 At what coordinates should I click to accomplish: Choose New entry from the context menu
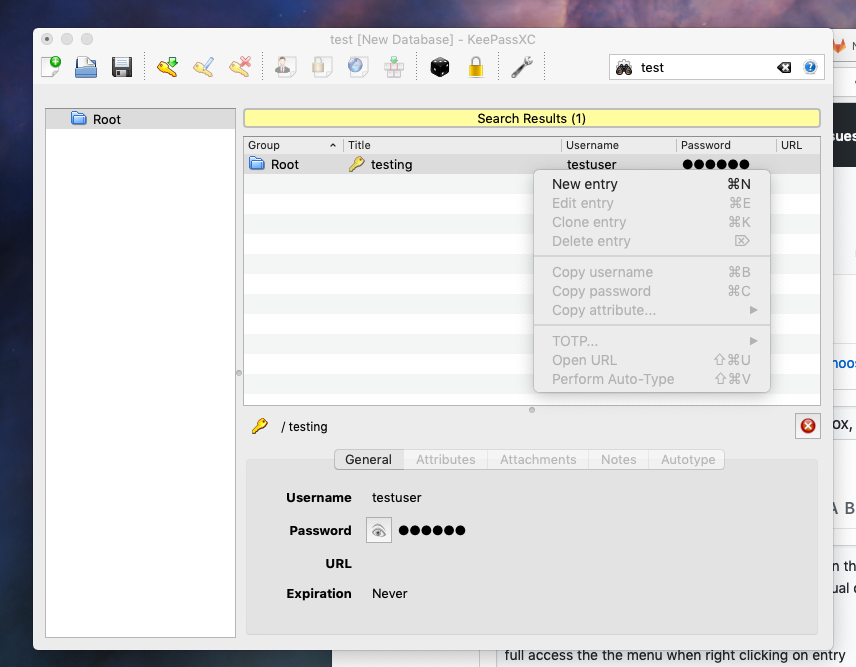[585, 184]
